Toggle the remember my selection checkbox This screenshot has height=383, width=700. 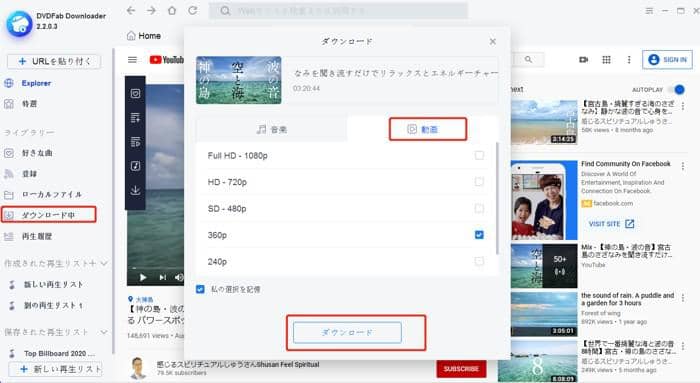click(200, 289)
